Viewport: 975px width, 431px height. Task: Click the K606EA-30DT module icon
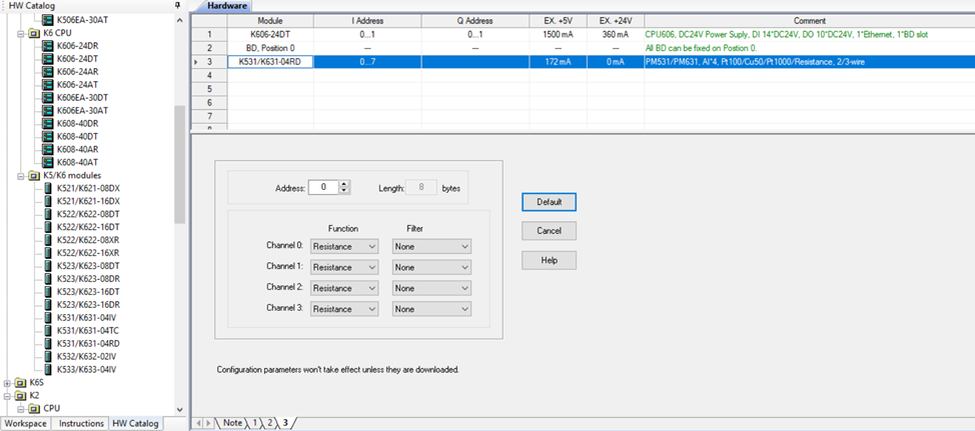(47, 98)
